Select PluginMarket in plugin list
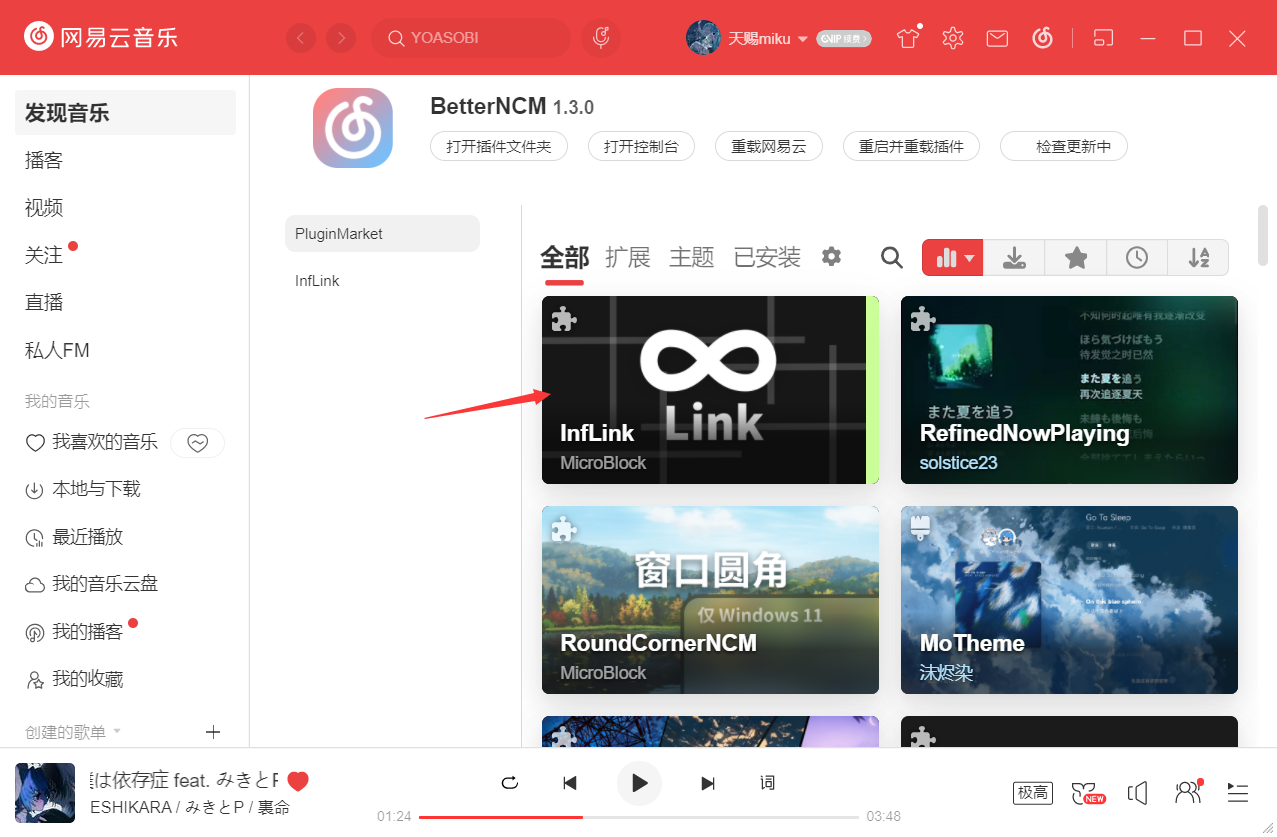 (x=382, y=233)
